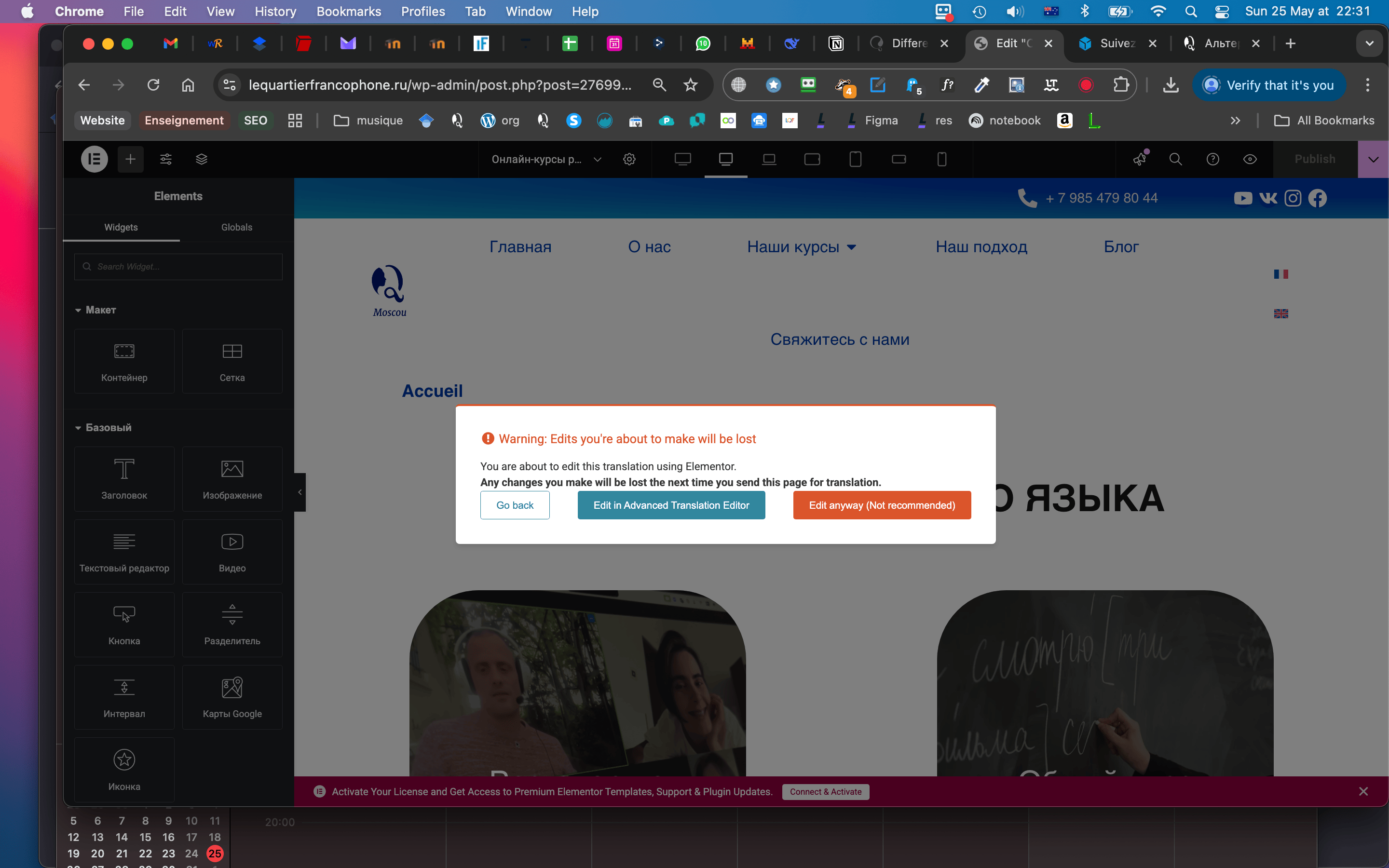Click the Publish button
The image size is (1389, 868).
(1315, 159)
